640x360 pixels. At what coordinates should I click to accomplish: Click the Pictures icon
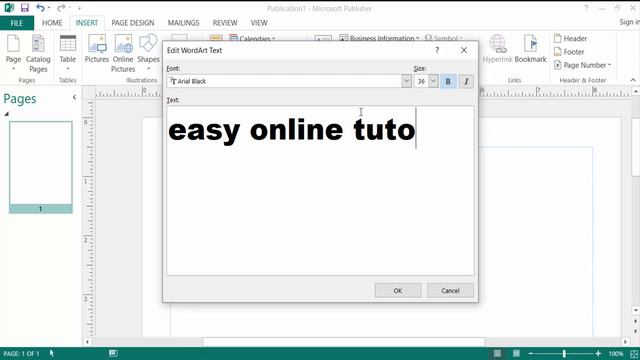97,49
